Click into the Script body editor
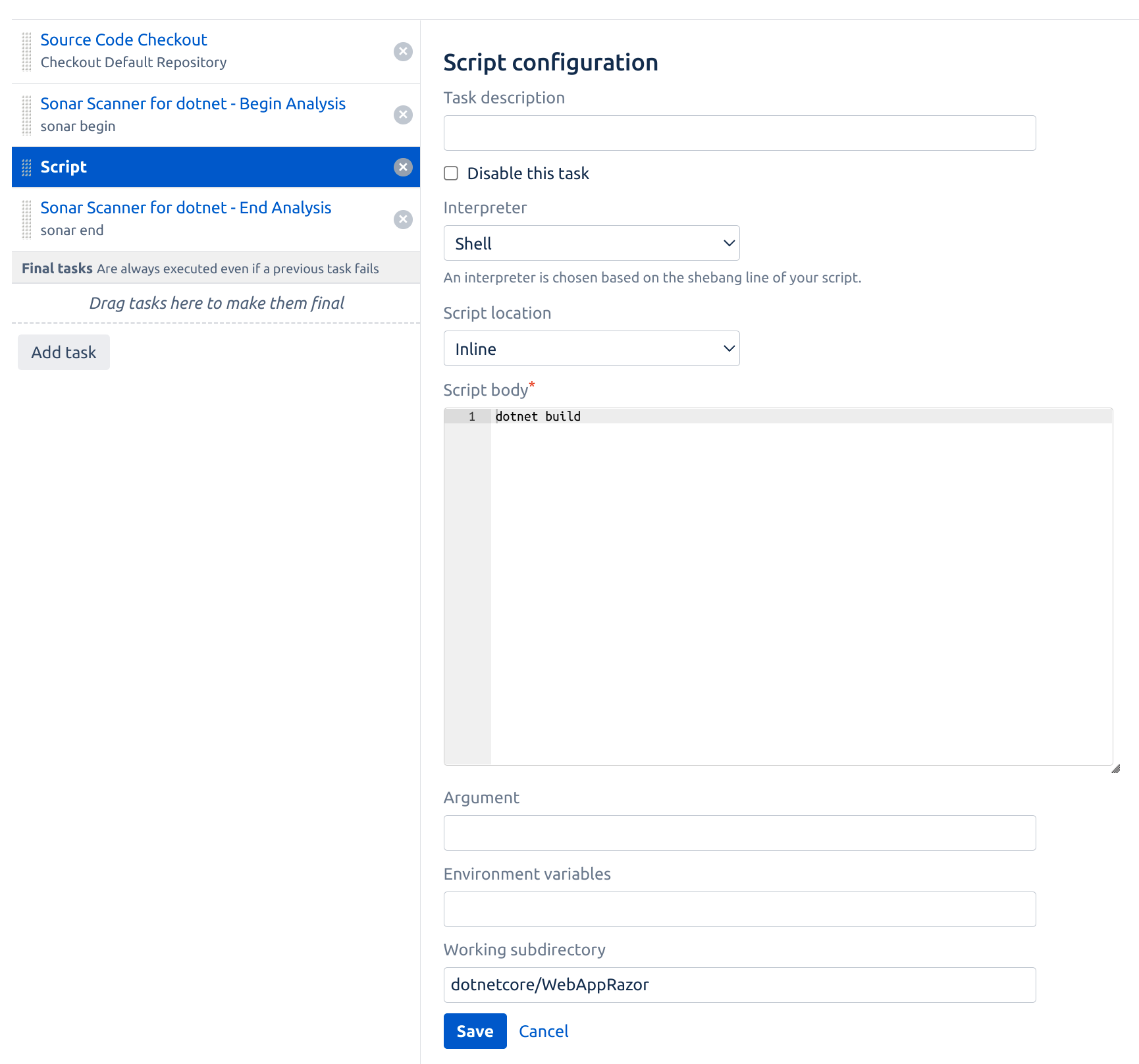 click(x=801, y=586)
